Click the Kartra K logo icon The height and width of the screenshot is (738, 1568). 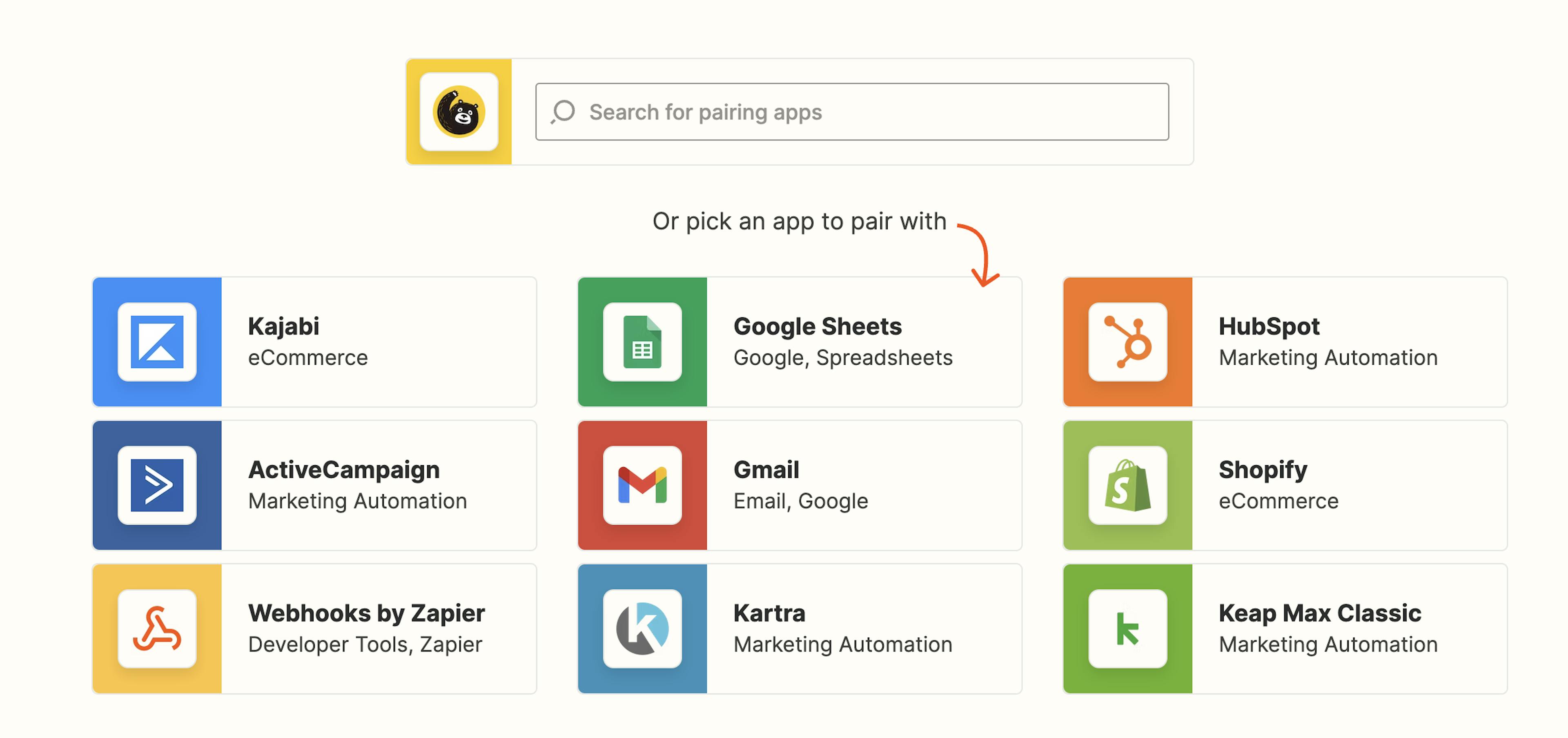click(x=642, y=629)
